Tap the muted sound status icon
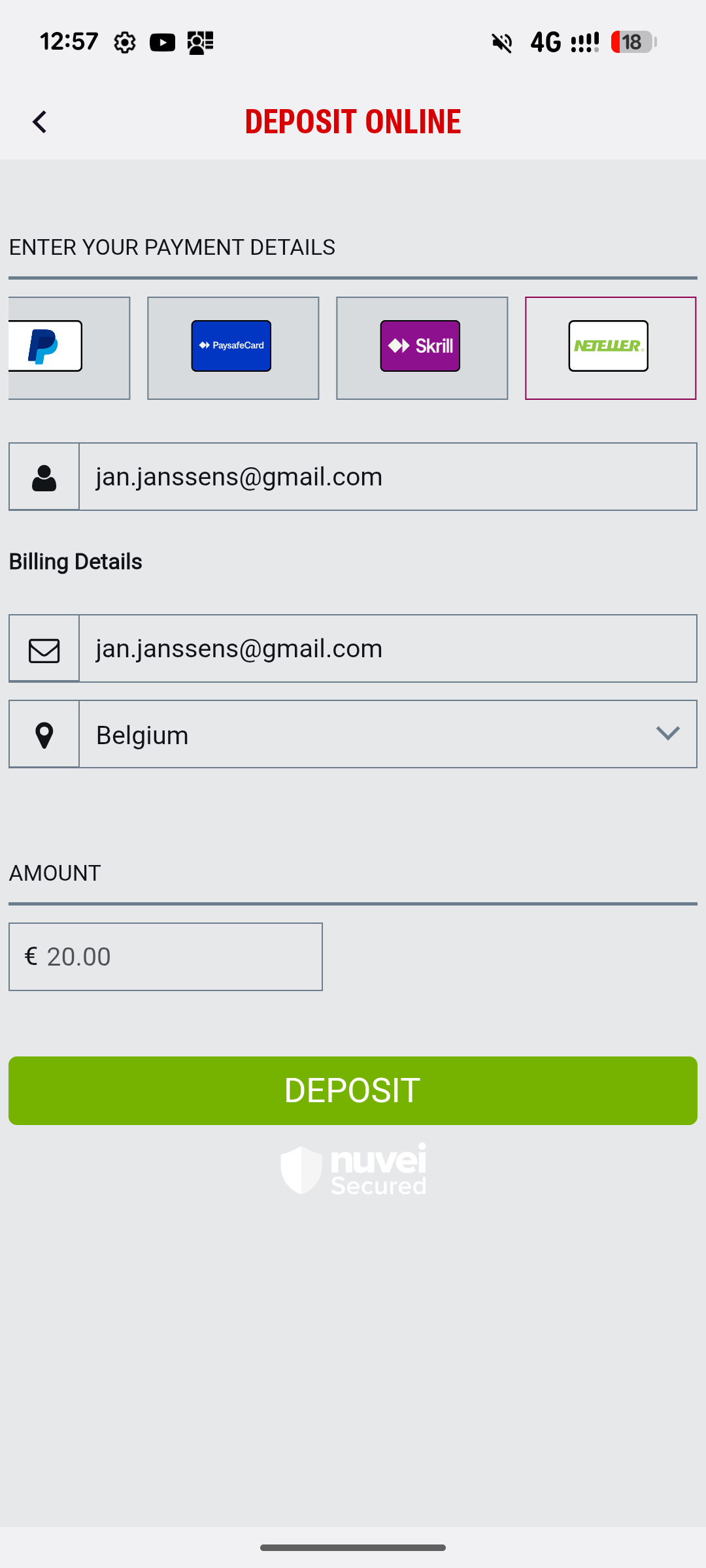This screenshot has height=1568, width=706. [502, 43]
